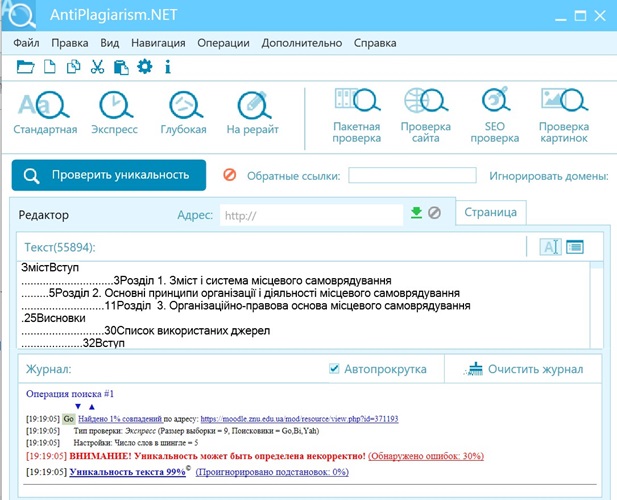
Task: Open the Найдено 1% совпадений link
Action: click(x=120, y=419)
